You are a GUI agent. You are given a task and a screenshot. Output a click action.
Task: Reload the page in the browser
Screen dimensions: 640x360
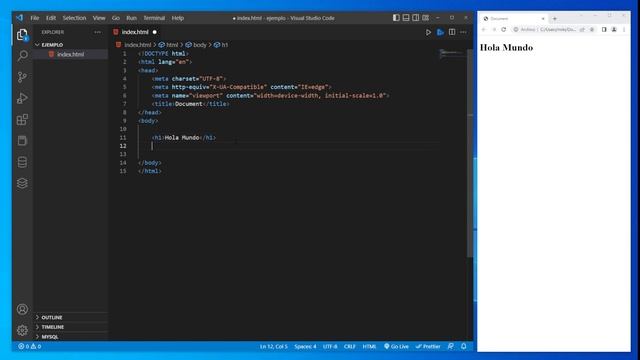504,29
